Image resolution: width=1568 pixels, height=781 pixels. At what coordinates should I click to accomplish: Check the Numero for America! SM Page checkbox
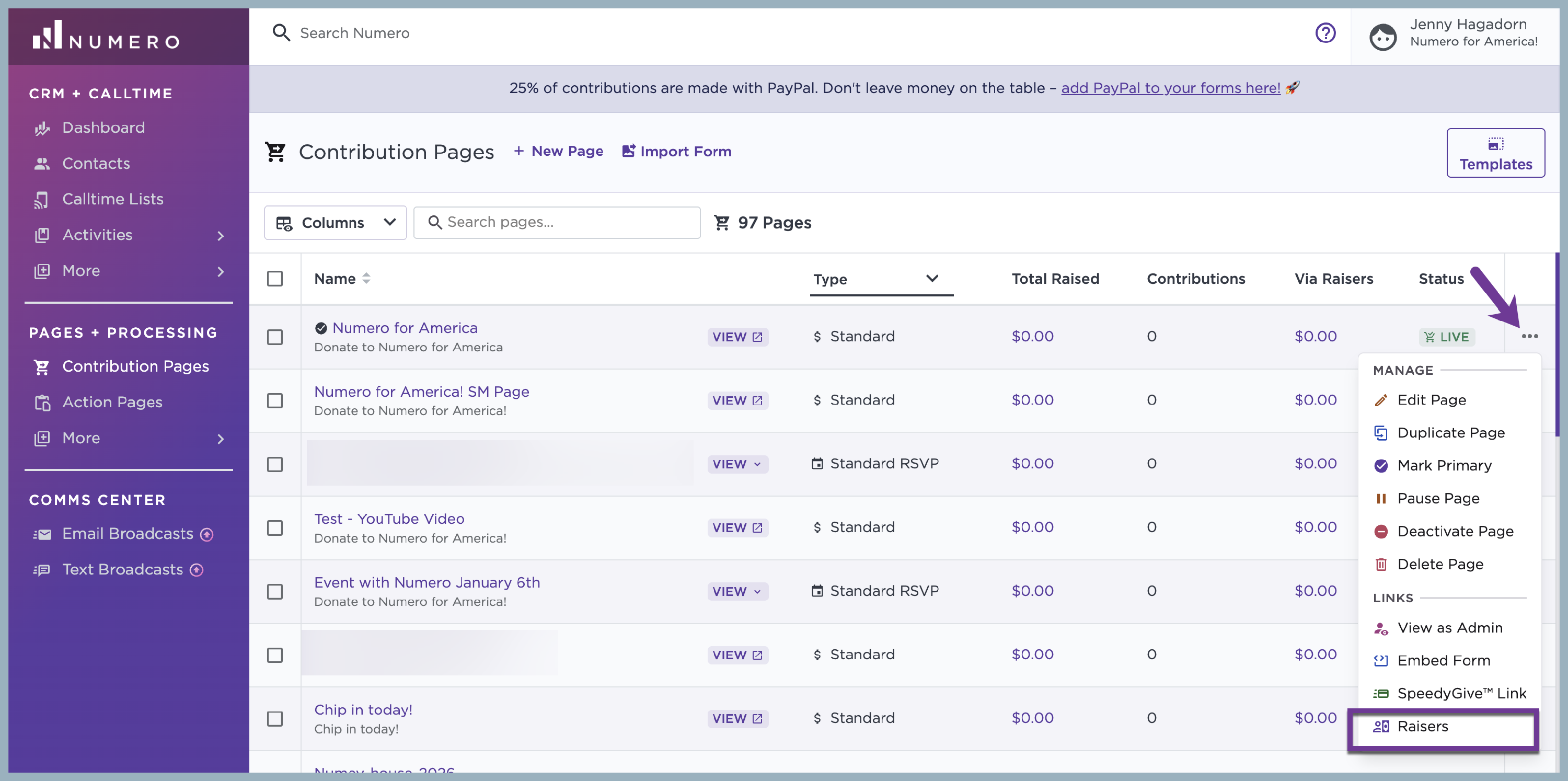tap(275, 400)
